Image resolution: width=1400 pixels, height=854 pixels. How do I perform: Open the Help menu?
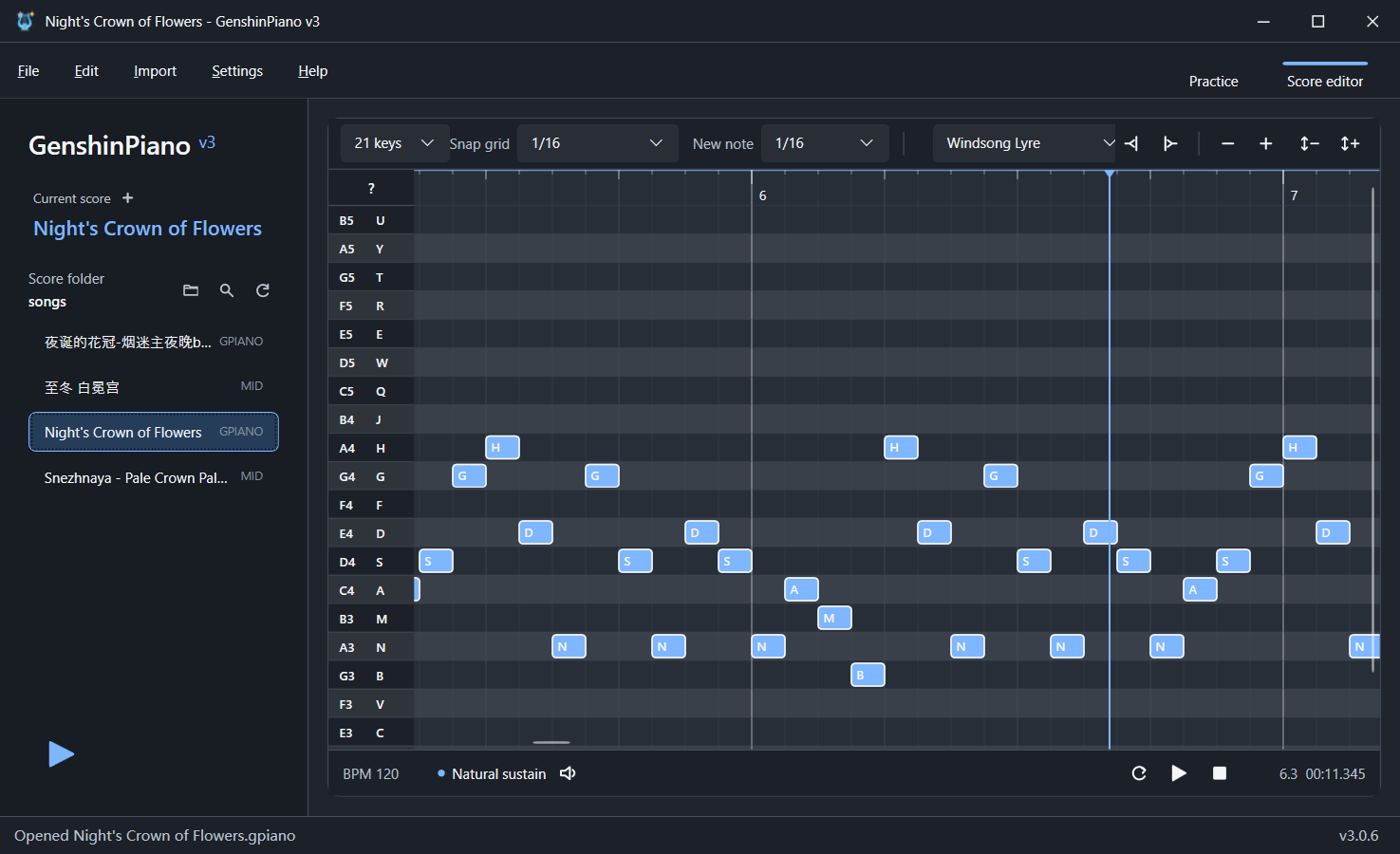[312, 71]
